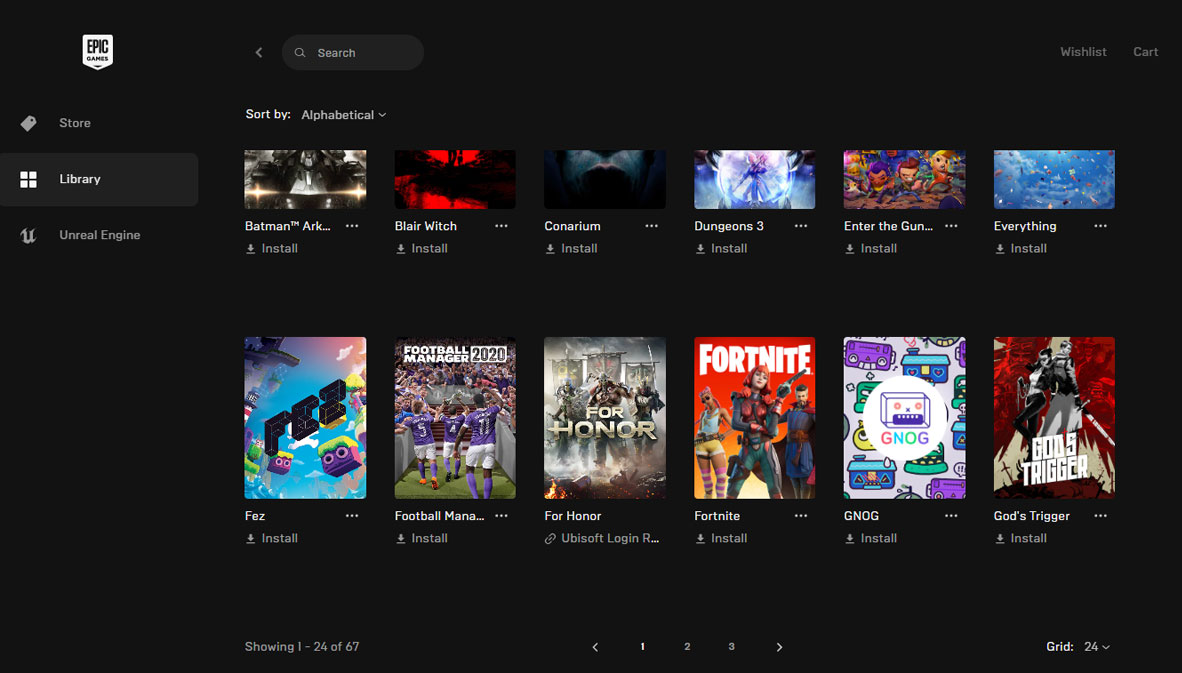Click the Dungeons 3 title text
This screenshot has width=1182, height=673.
pos(729,226)
